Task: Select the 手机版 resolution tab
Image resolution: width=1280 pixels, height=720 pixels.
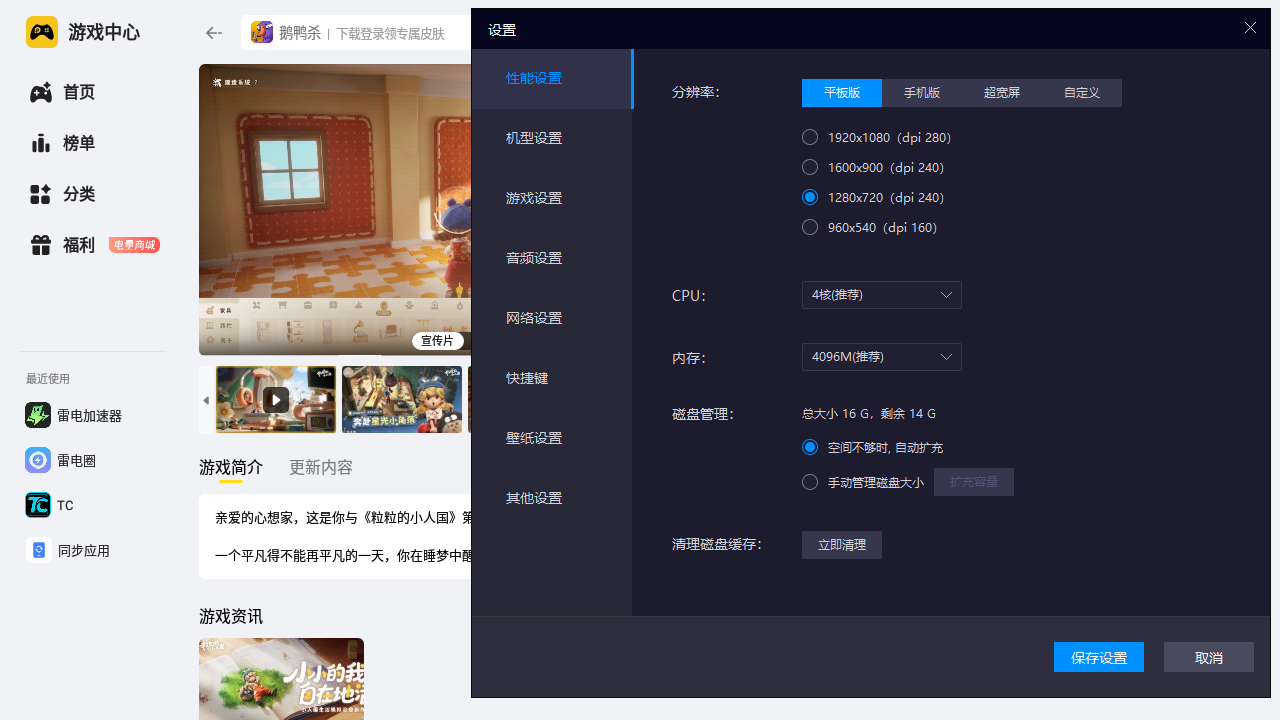Action: point(921,93)
